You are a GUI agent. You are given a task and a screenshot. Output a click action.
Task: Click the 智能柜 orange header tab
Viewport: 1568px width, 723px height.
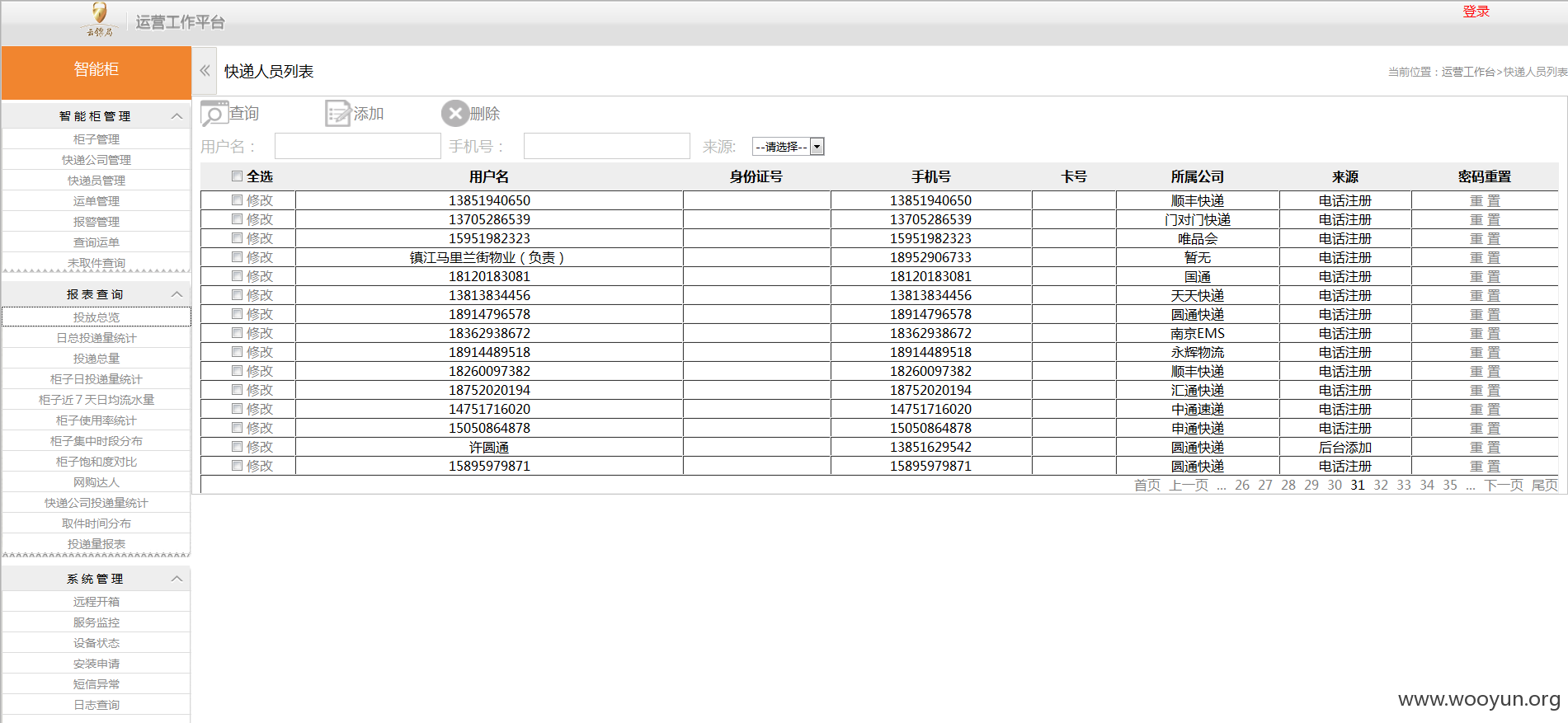pos(97,73)
